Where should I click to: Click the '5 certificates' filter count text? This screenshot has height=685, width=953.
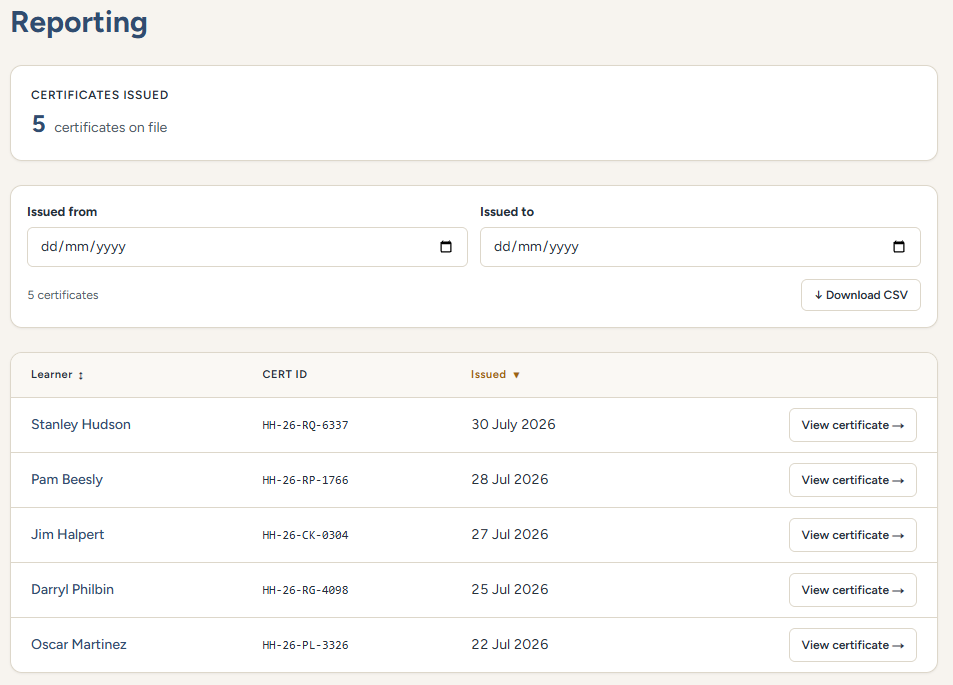pos(63,295)
